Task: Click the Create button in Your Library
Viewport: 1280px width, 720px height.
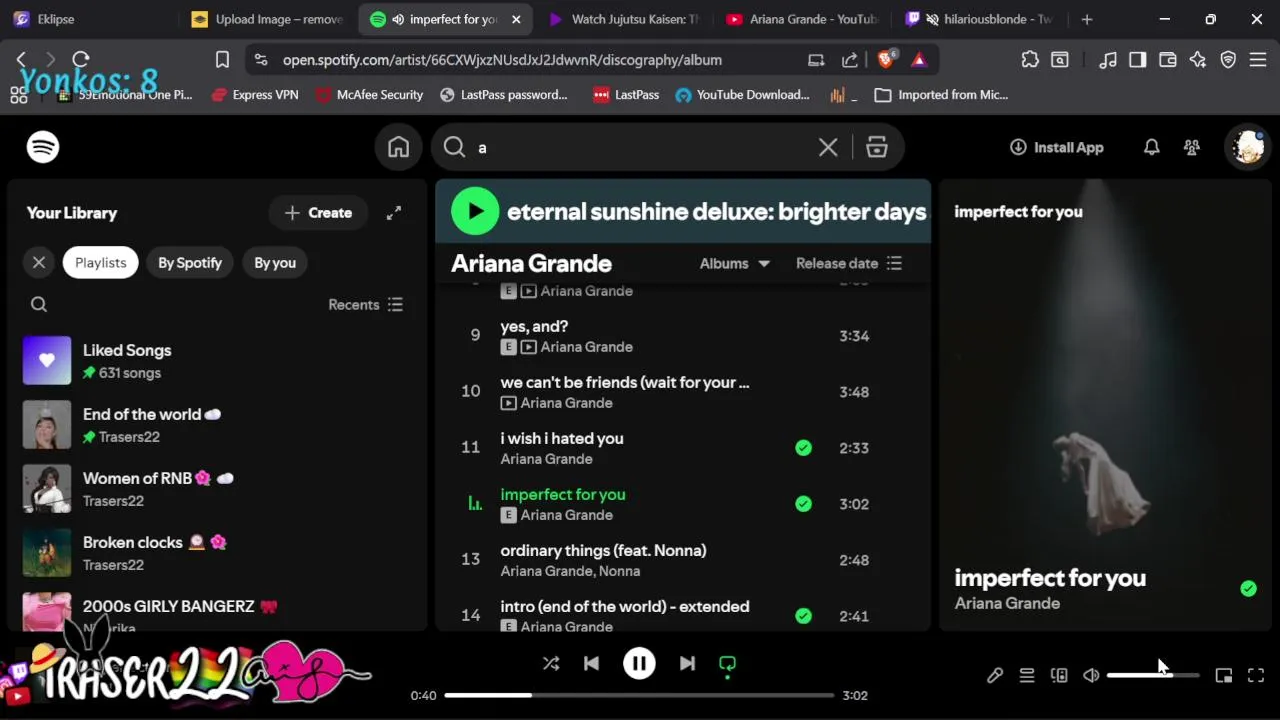Action: 318,212
